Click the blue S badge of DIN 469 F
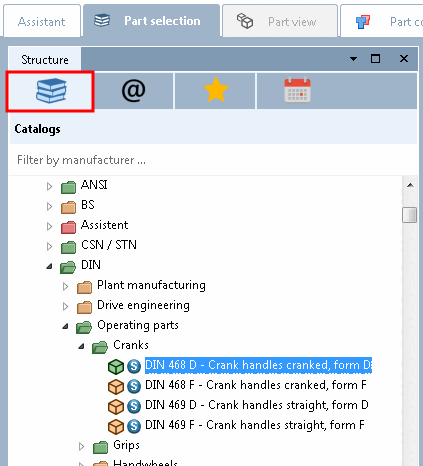The image size is (423, 466). tap(134, 426)
